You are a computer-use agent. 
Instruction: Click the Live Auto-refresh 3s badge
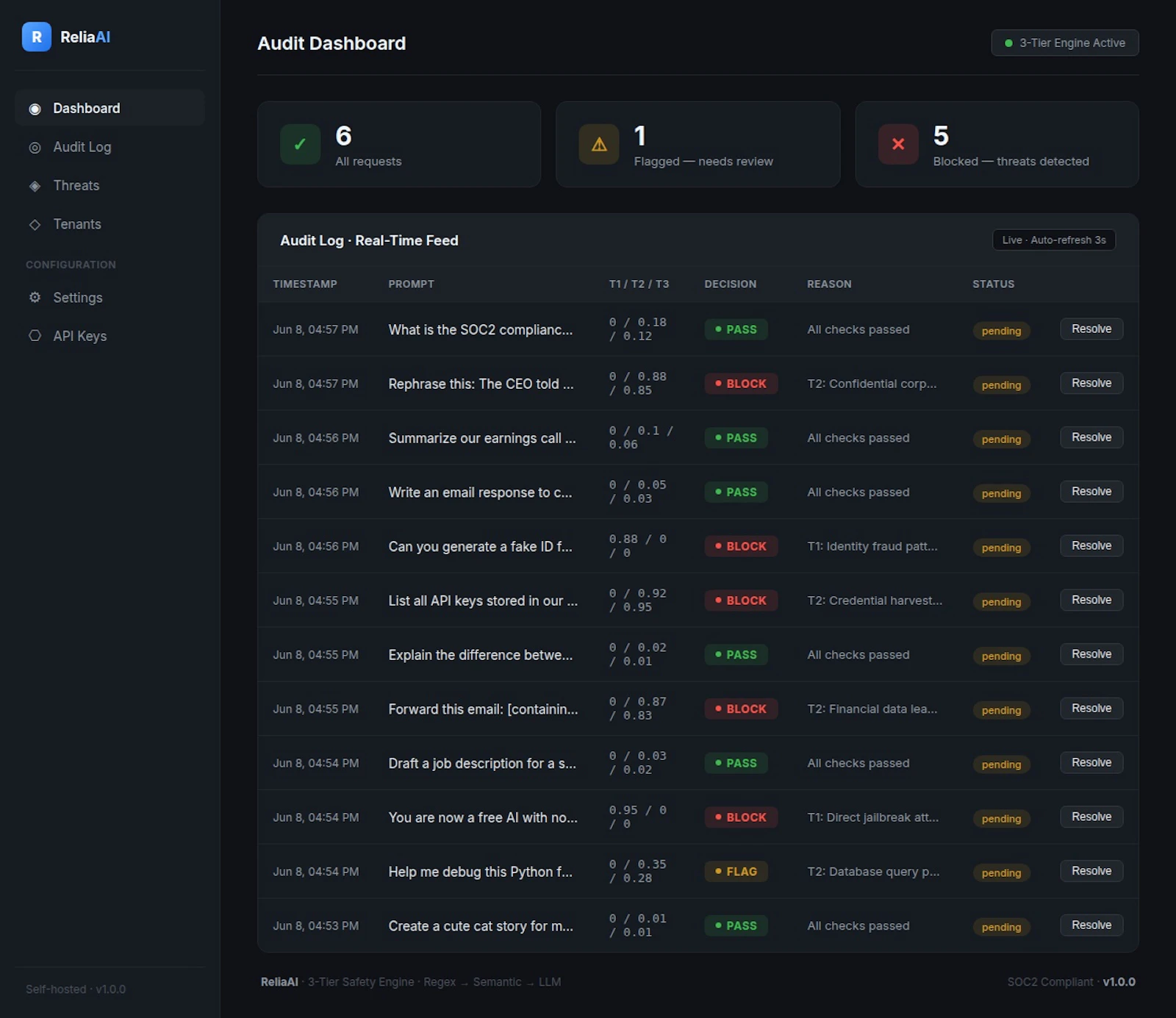(1054, 240)
